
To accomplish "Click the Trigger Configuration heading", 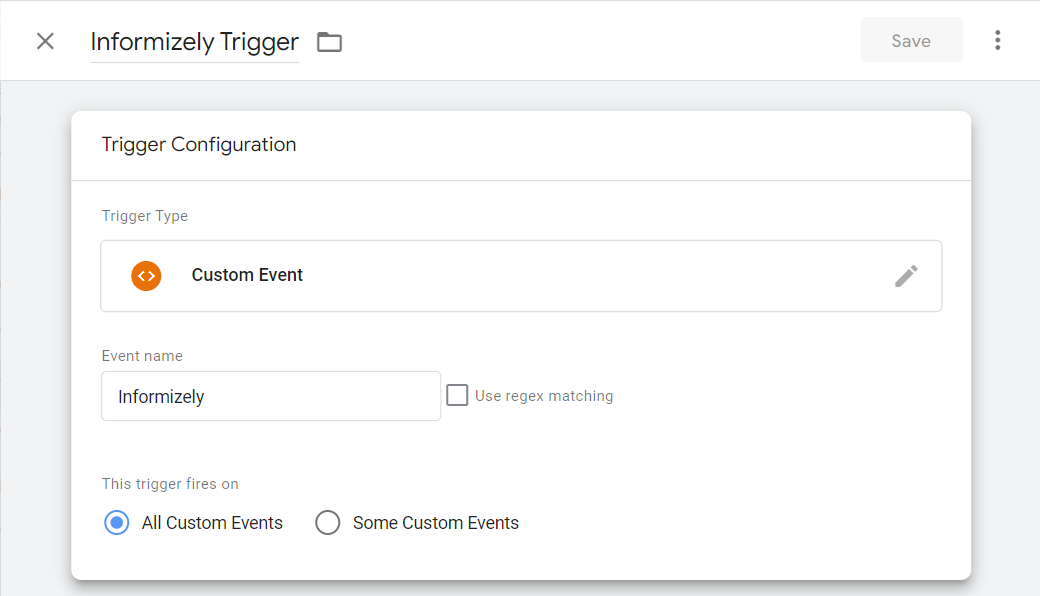I will pyautogui.click(x=199, y=145).
